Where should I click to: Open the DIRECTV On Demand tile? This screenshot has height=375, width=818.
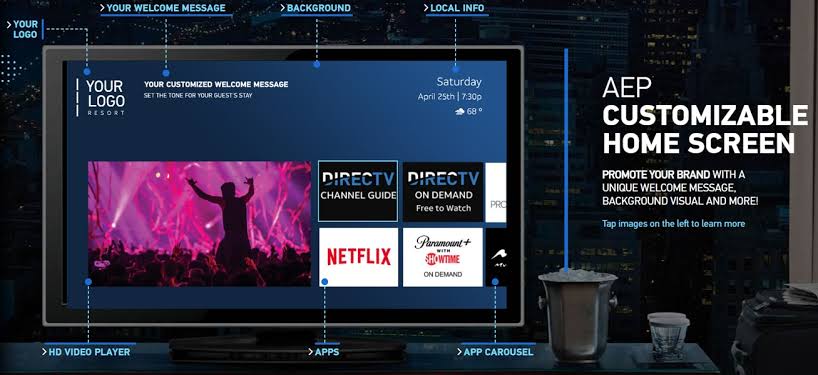pyautogui.click(x=443, y=192)
